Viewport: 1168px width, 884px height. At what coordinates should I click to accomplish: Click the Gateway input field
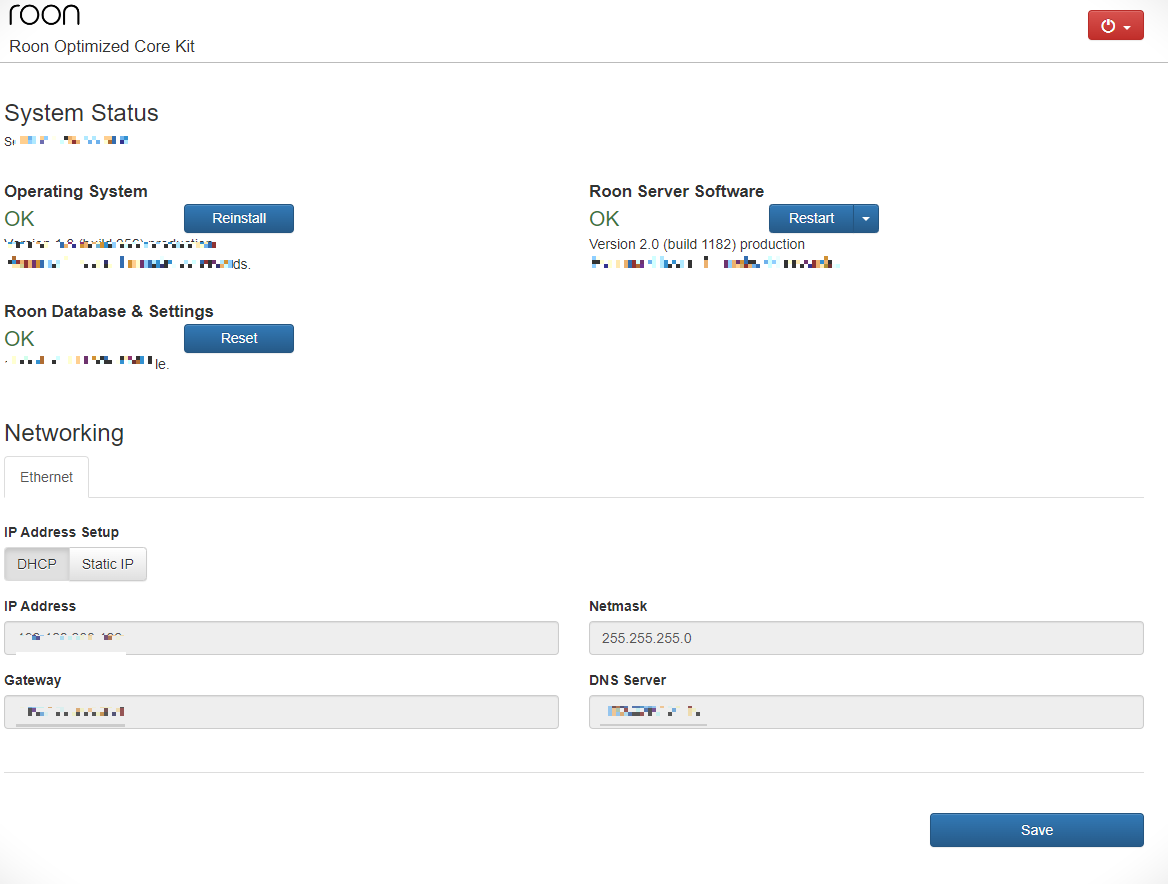pos(282,712)
